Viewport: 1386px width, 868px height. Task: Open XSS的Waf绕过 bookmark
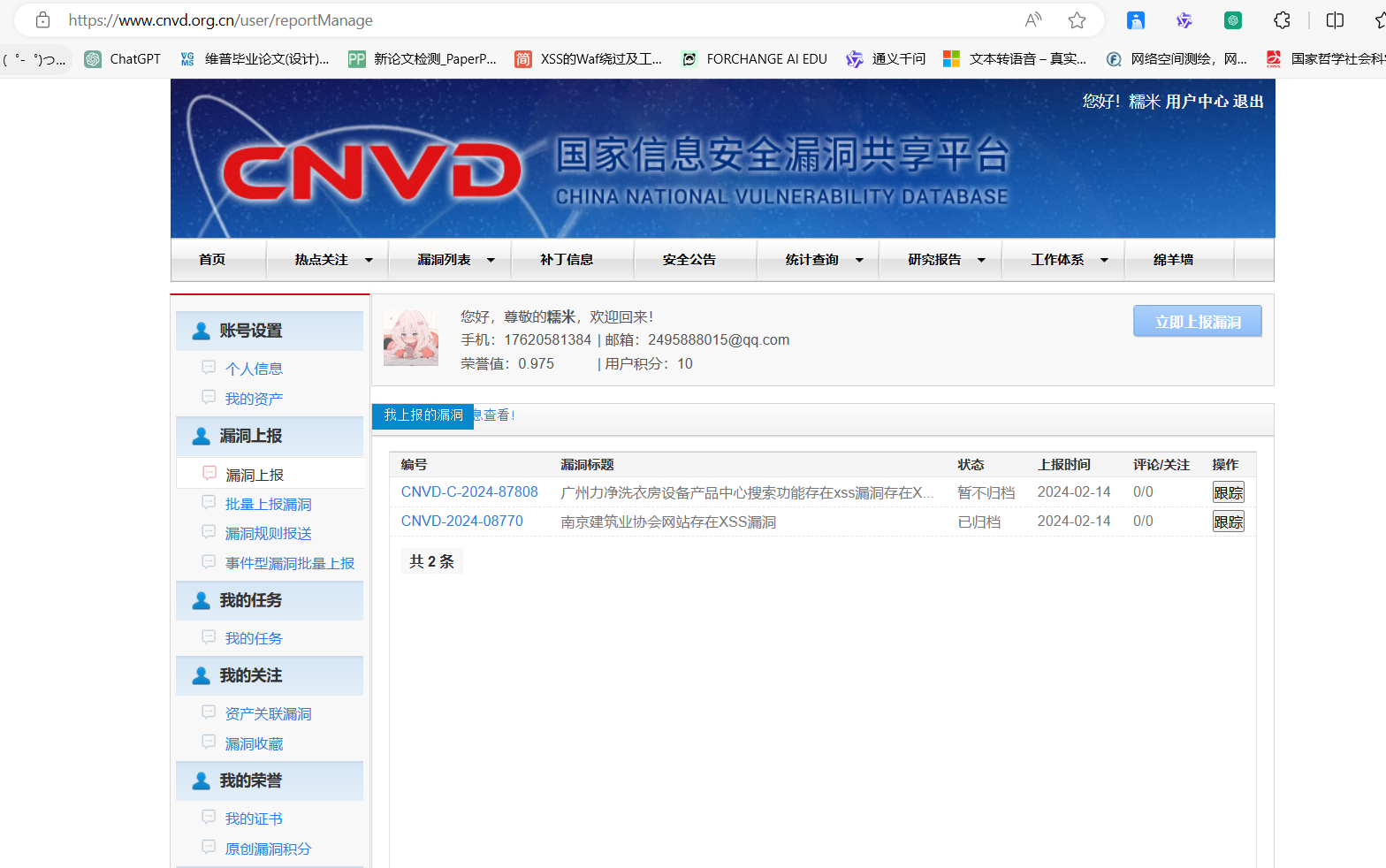pyautogui.click(x=589, y=58)
